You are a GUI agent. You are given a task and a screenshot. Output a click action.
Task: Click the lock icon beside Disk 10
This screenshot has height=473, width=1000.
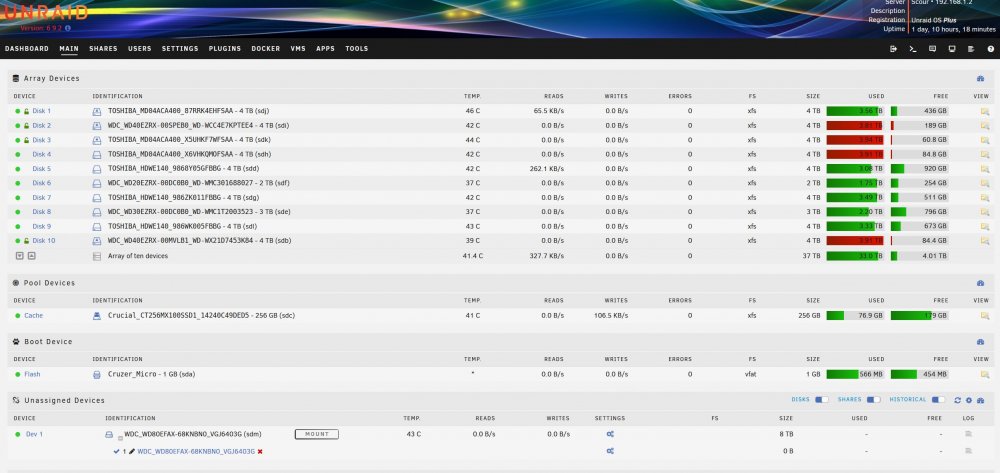pos(26,241)
